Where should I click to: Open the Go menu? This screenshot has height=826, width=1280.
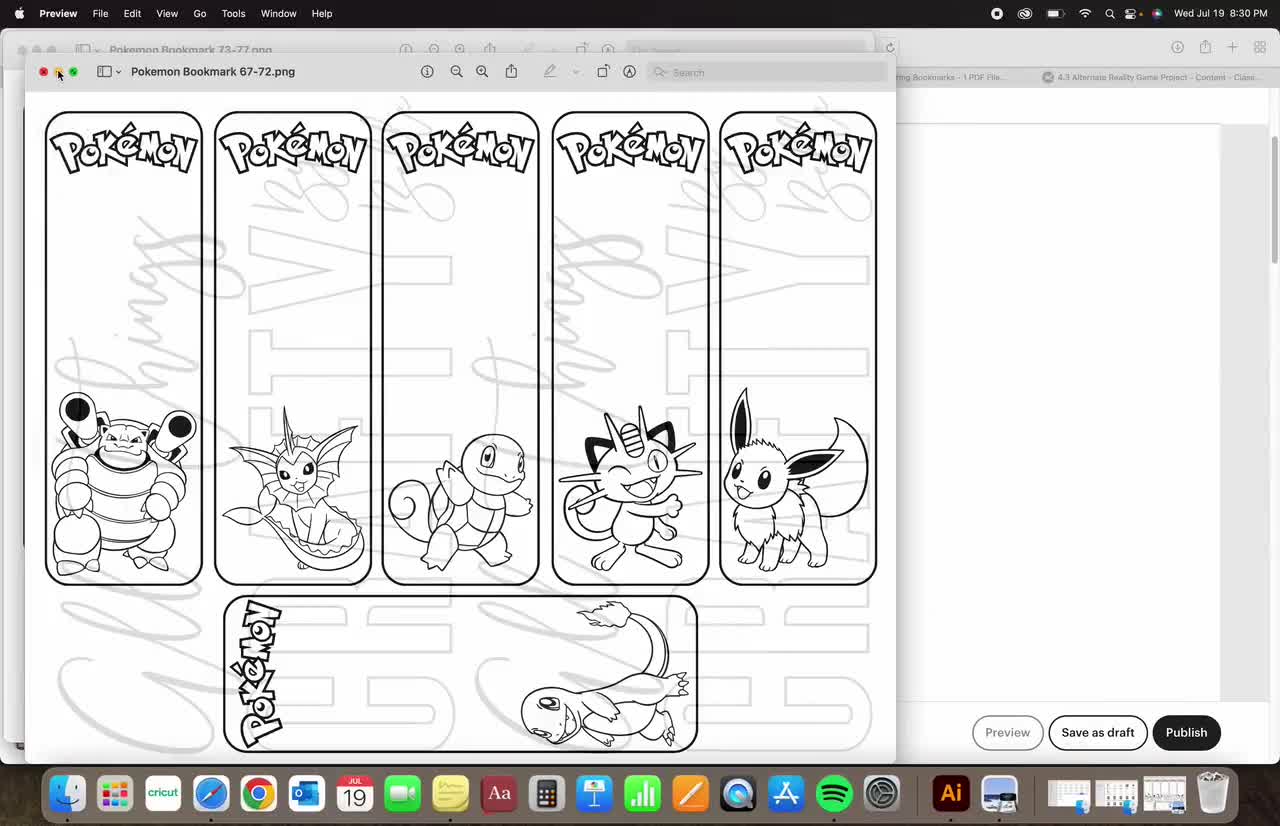pyautogui.click(x=200, y=13)
